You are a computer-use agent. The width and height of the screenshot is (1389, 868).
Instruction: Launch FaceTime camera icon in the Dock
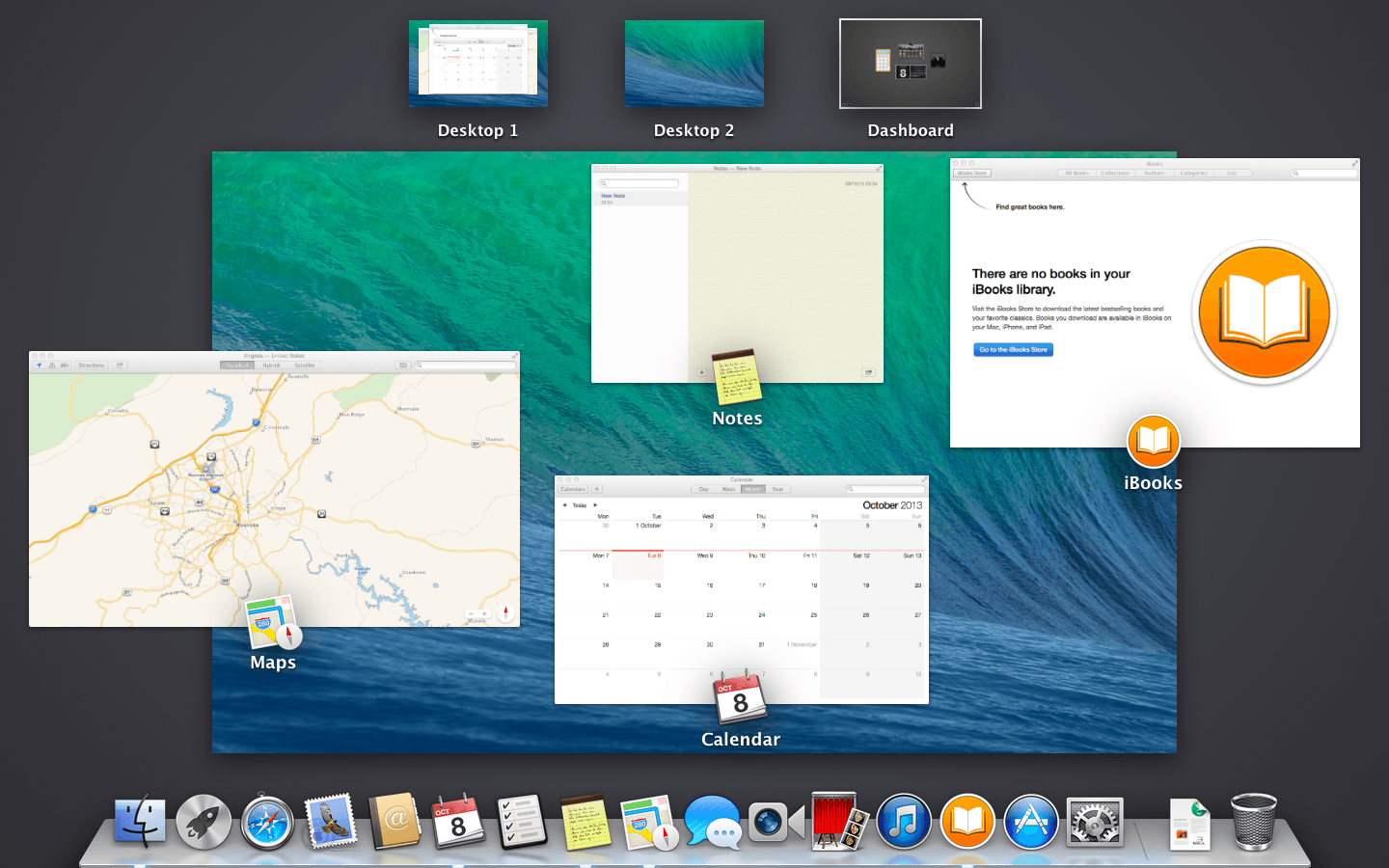click(776, 823)
